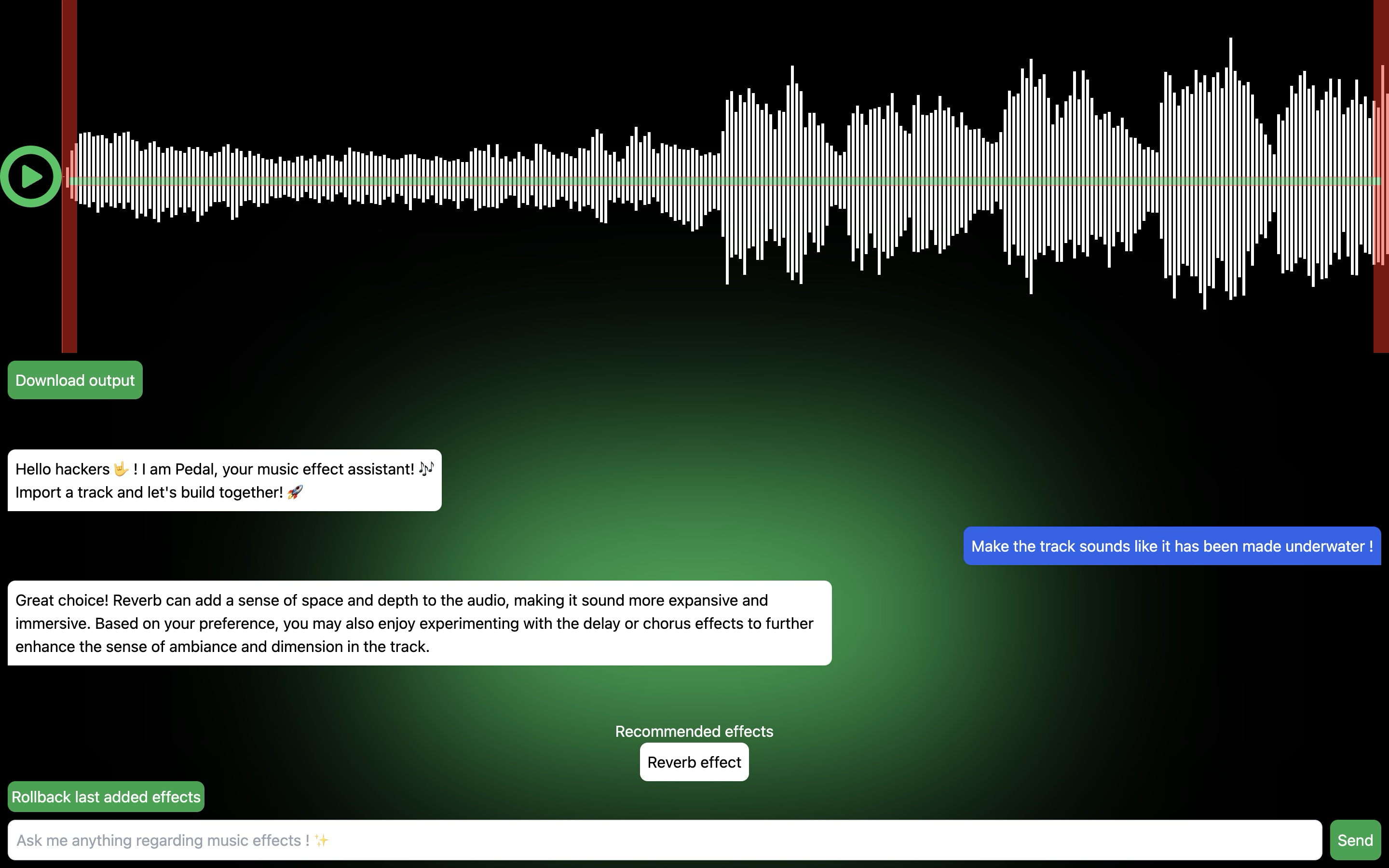Click the sparkles emoji in input placeholder
Viewport: 1389px width, 868px height.
[321, 841]
